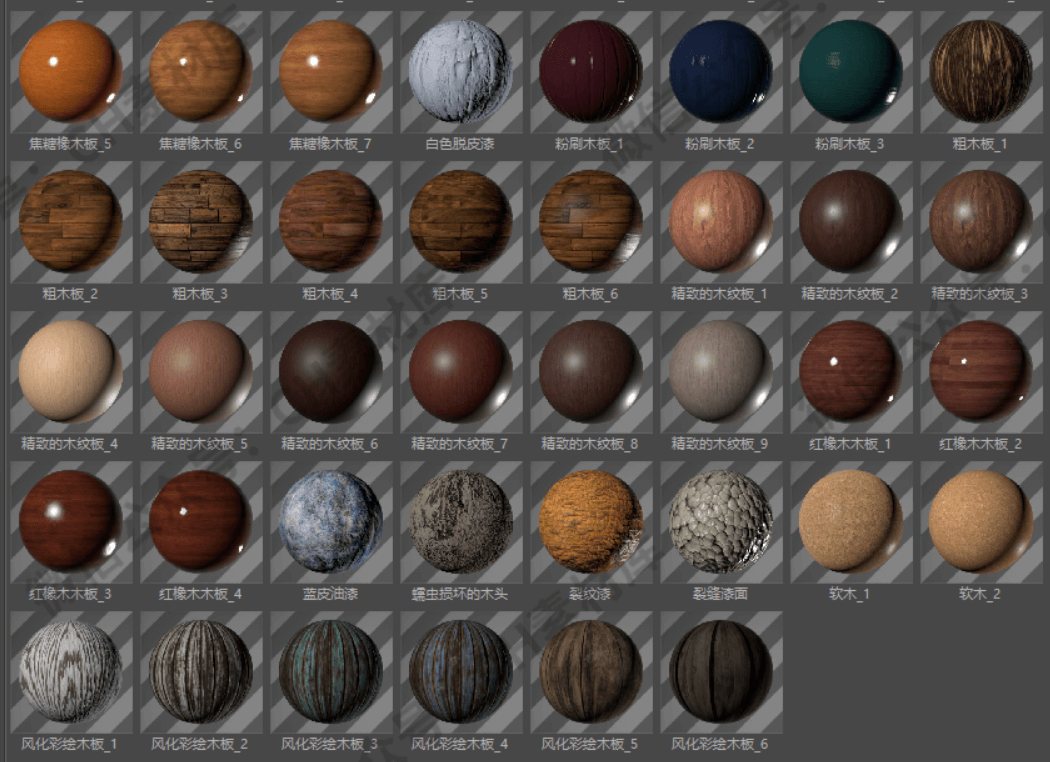Screen dimensions: 1050x762
Task: Choose the dark 风化彩绘木板_6 material thumbnail
Action: point(720,671)
